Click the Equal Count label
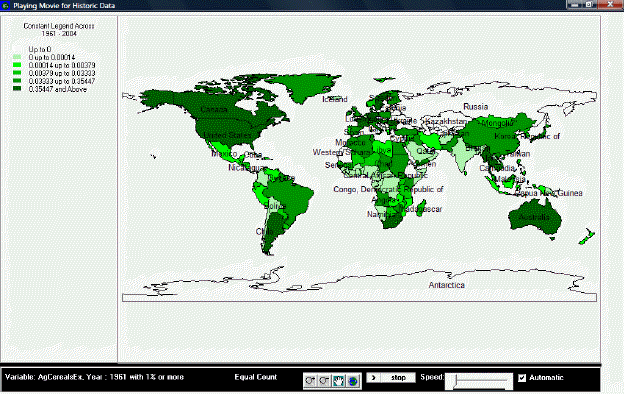Image resolution: width=624 pixels, height=394 pixels. tap(255, 377)
